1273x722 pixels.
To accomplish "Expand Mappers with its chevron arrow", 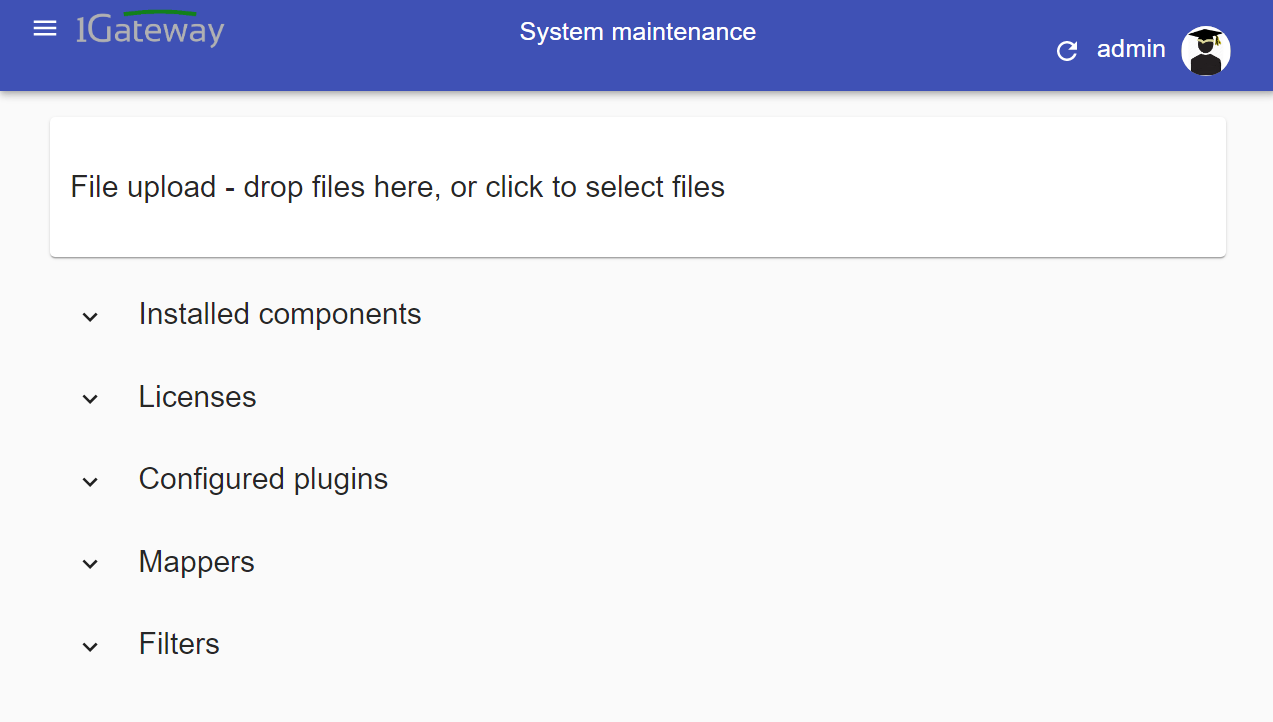I will (90, 564).
